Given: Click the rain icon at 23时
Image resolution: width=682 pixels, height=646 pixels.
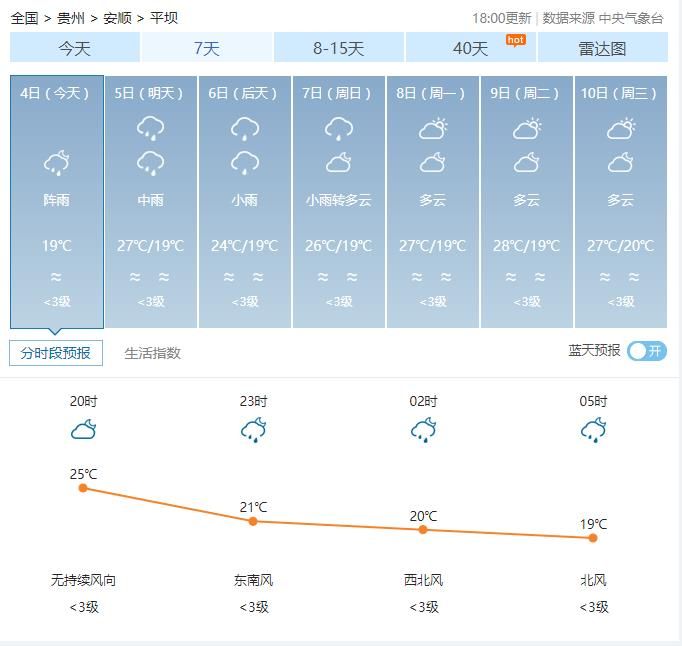Looking at the screenshot, I should point(253,430).
